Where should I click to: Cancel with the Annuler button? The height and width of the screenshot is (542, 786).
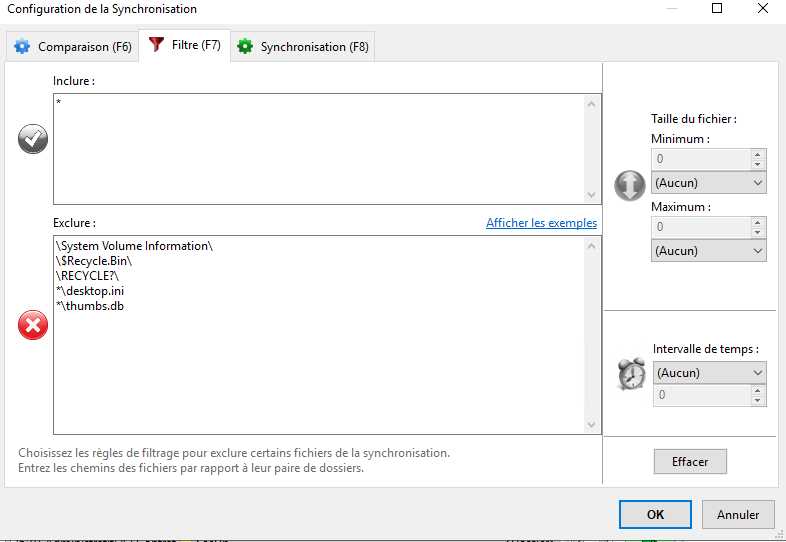(738, 514)
